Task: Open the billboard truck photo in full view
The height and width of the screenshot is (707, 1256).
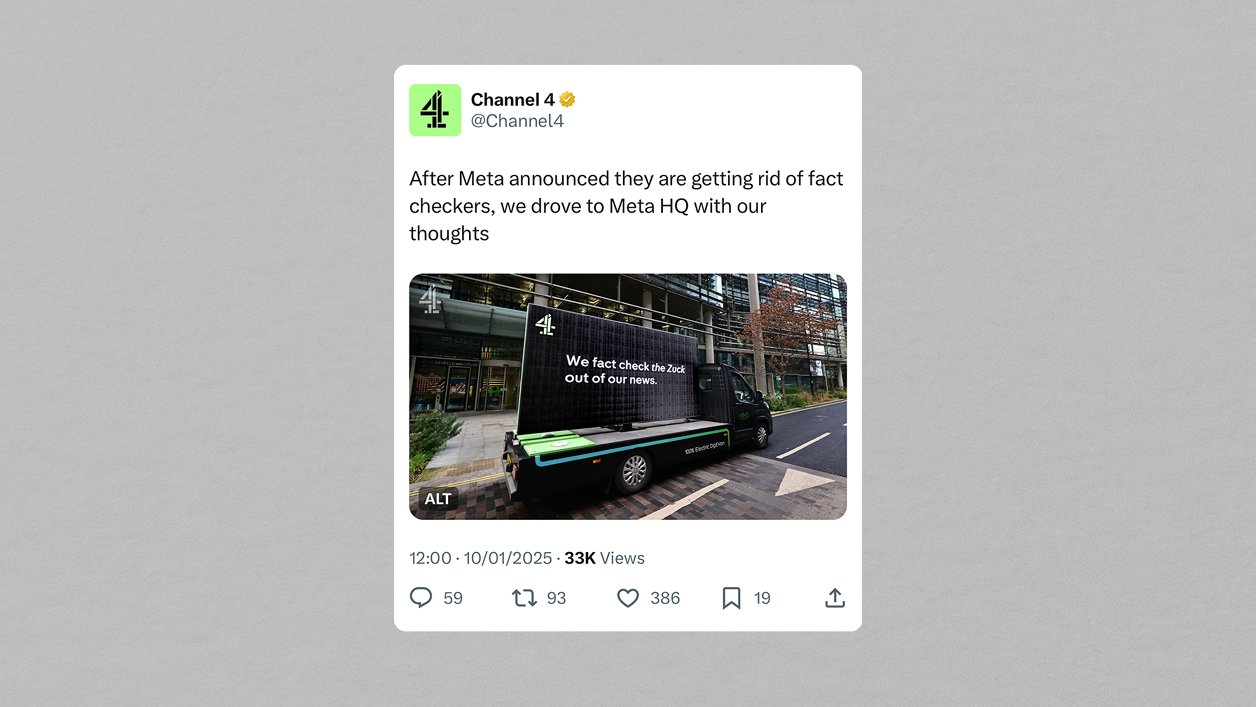Action: coord(628,396)
